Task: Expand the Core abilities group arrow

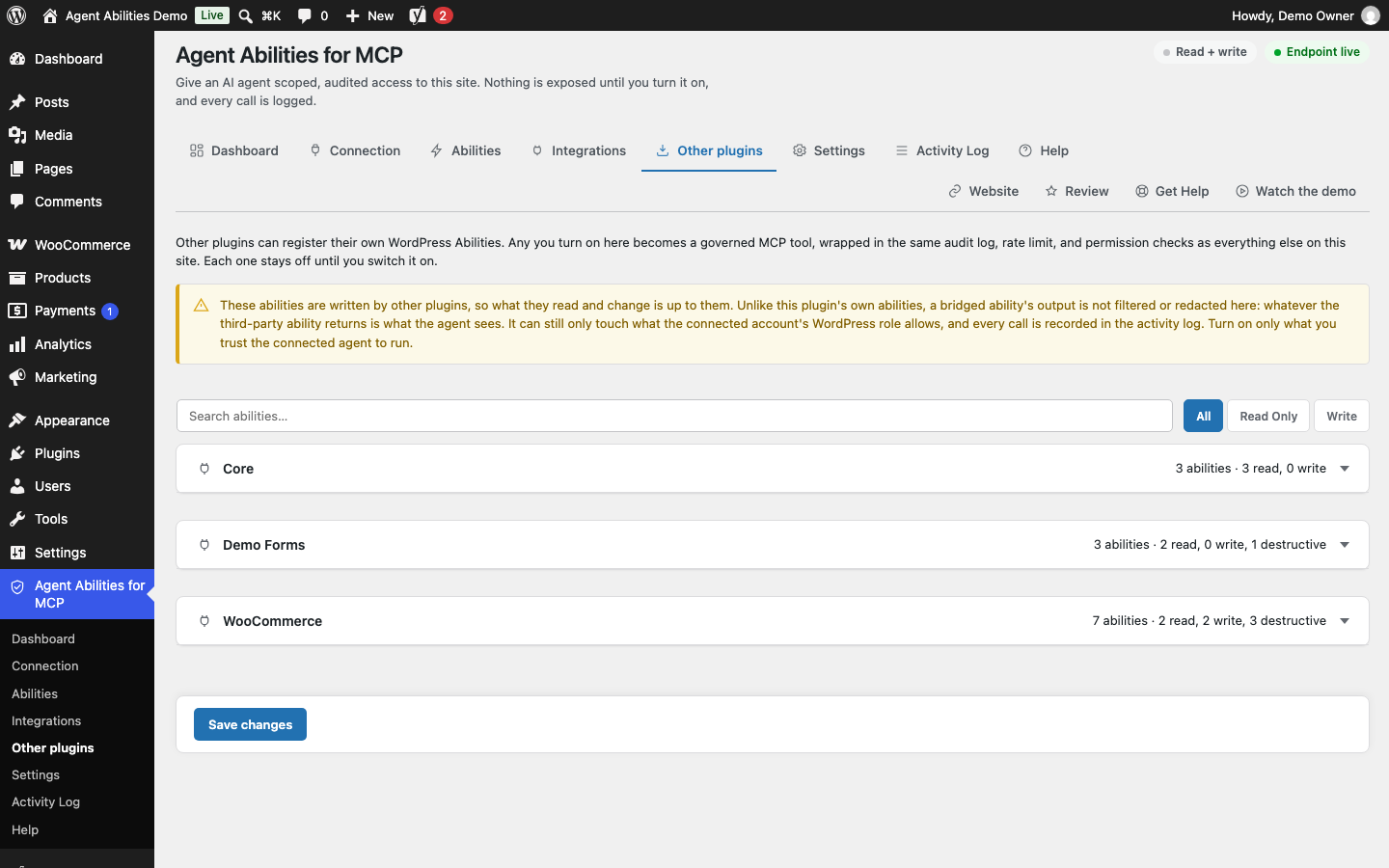Action: pyautogui.click(x=1345, y=469)
